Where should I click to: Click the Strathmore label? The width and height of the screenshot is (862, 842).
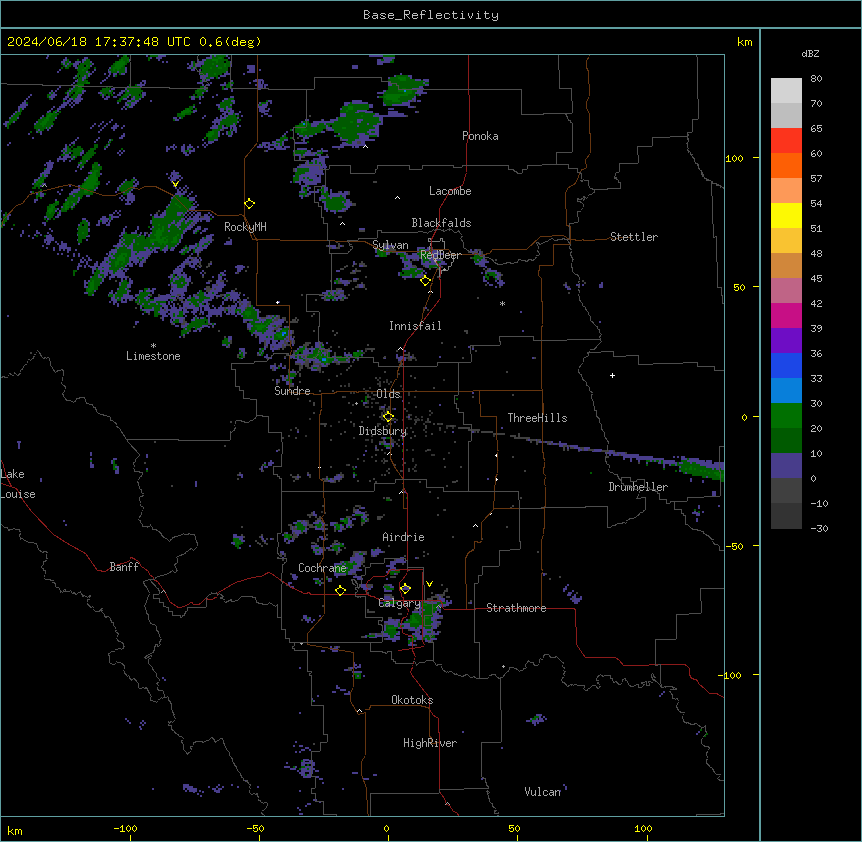coord(516,608)
